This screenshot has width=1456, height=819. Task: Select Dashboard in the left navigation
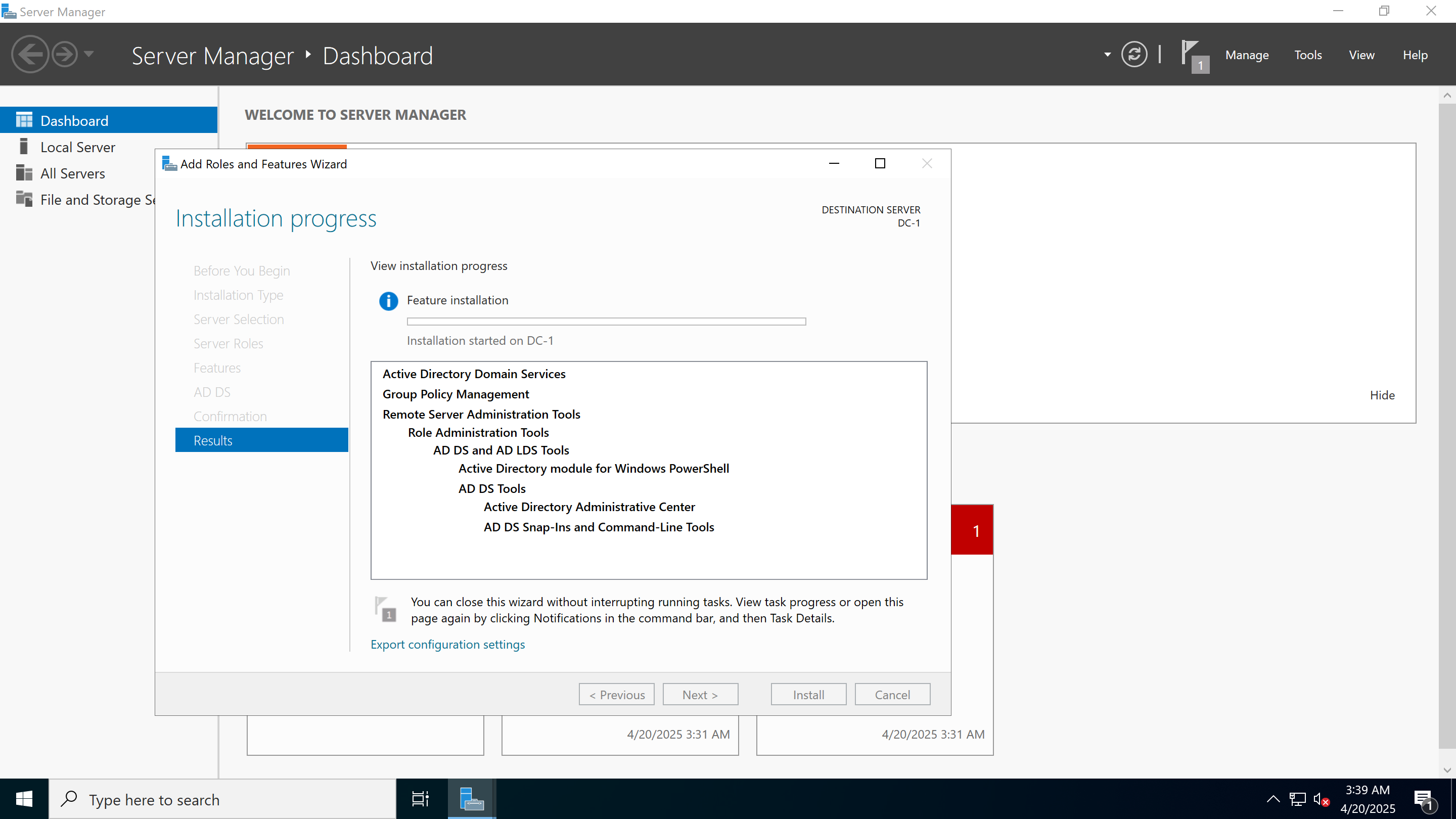tap(109, 120)
